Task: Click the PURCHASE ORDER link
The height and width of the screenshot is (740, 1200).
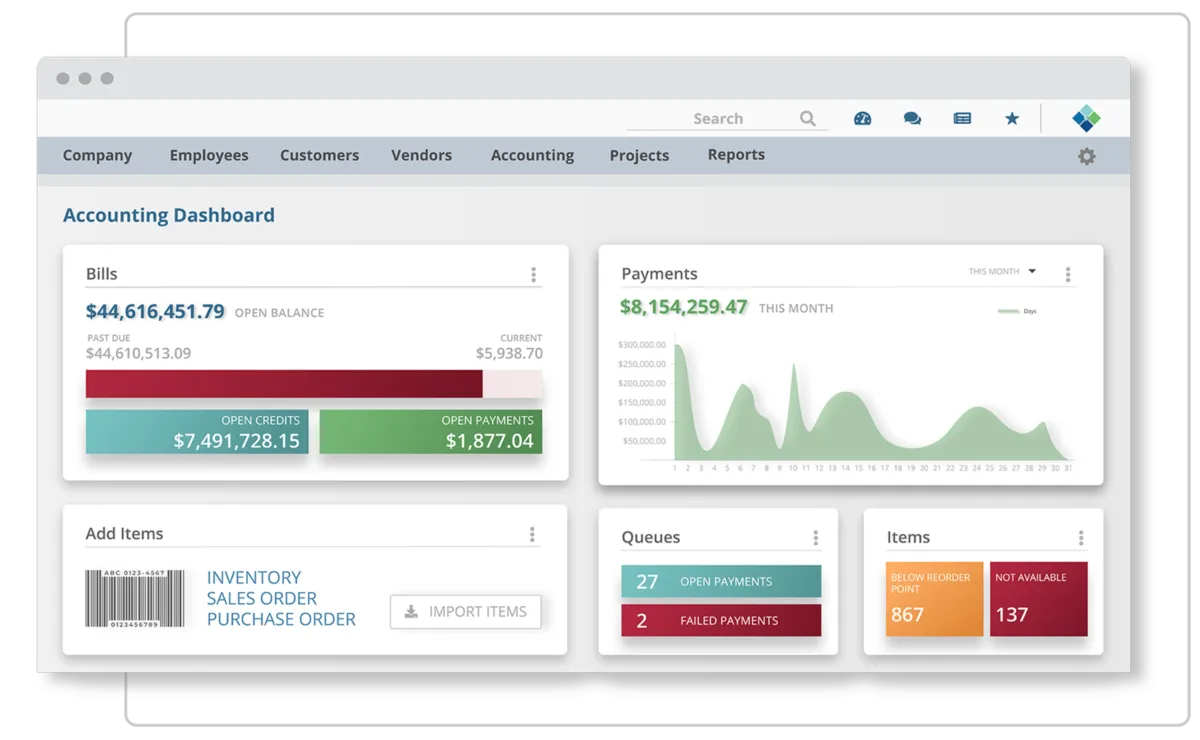Action: 281,619
